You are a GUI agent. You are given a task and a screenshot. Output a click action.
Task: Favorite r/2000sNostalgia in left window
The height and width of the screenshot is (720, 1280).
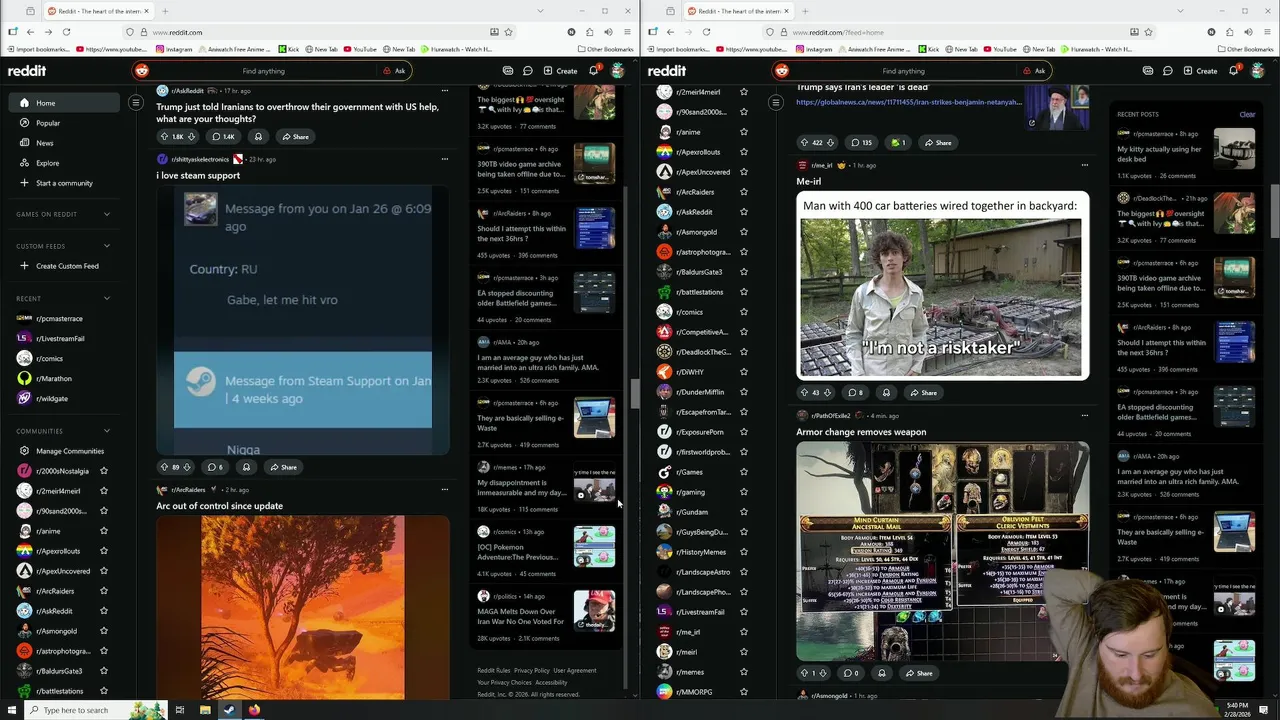click(x=104, y=471)
